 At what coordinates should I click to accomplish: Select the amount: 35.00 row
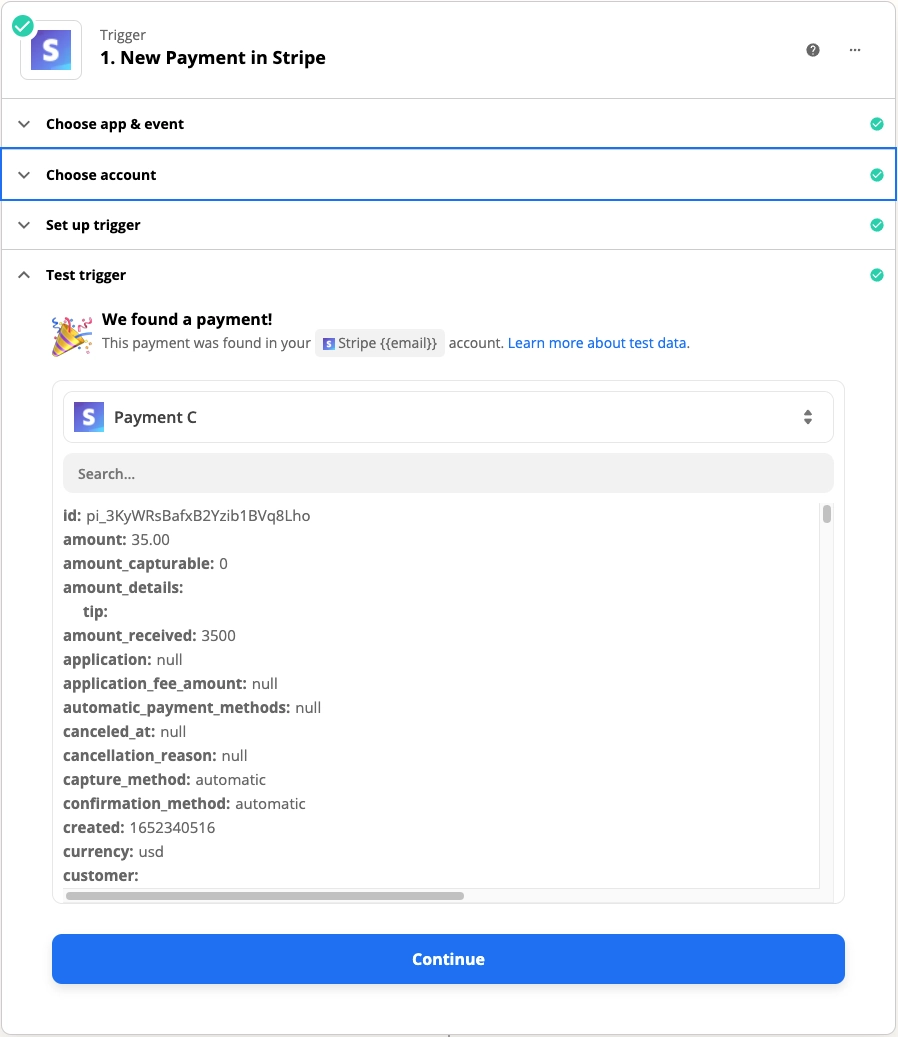(116, 540)
